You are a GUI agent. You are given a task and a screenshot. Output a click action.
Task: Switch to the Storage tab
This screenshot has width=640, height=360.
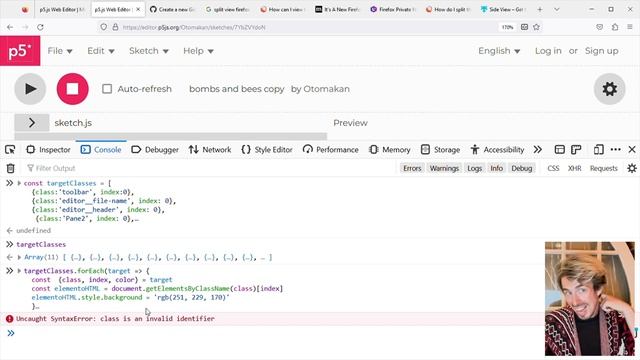tap(440, 150)
